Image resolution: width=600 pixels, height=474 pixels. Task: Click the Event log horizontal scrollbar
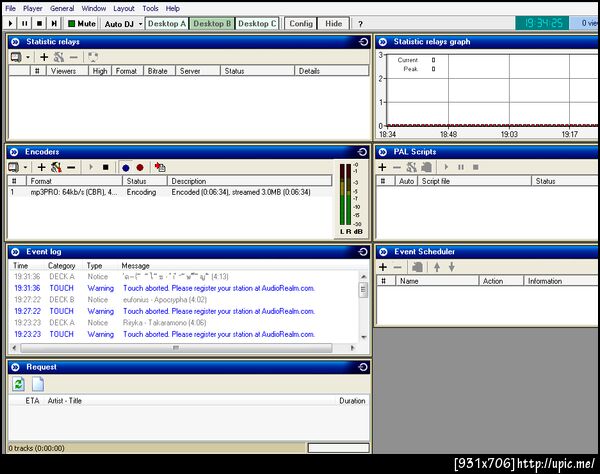(x=183, y=348)
